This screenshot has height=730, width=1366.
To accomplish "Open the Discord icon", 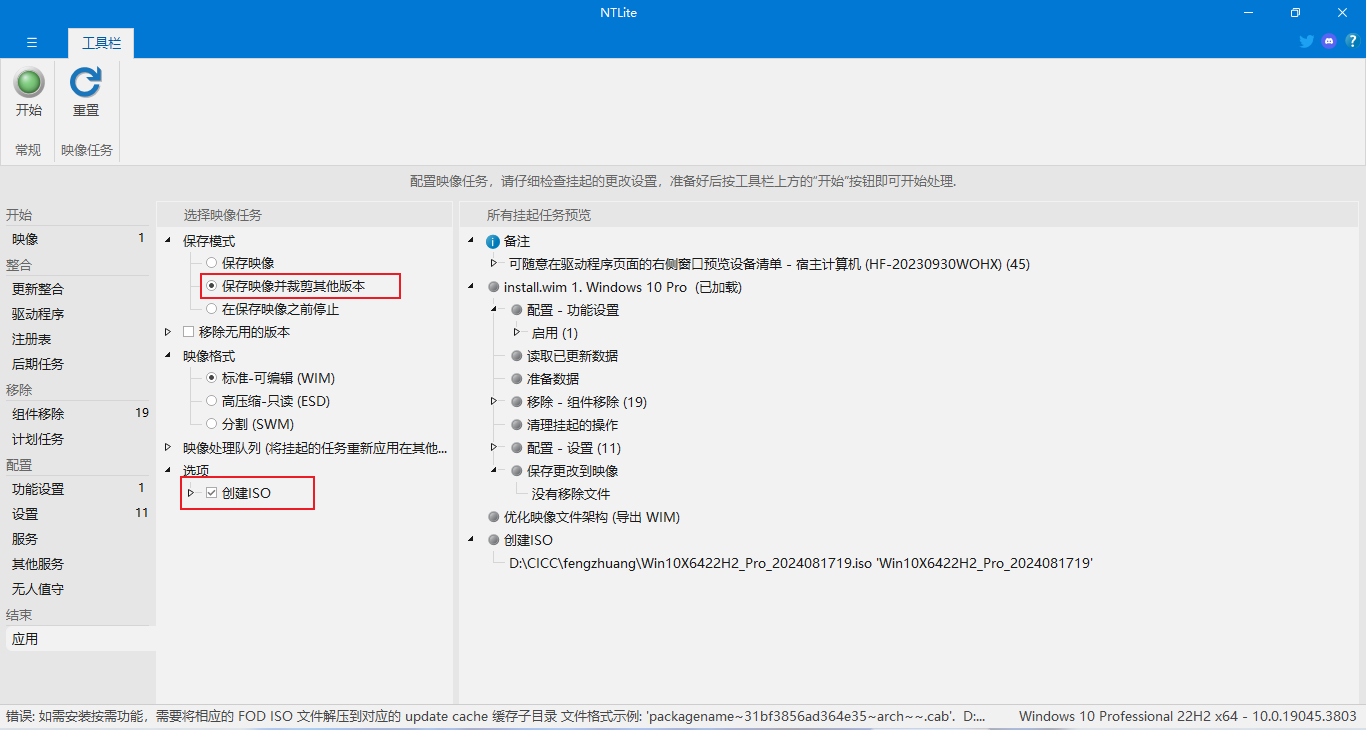I will pos(1329,41).
